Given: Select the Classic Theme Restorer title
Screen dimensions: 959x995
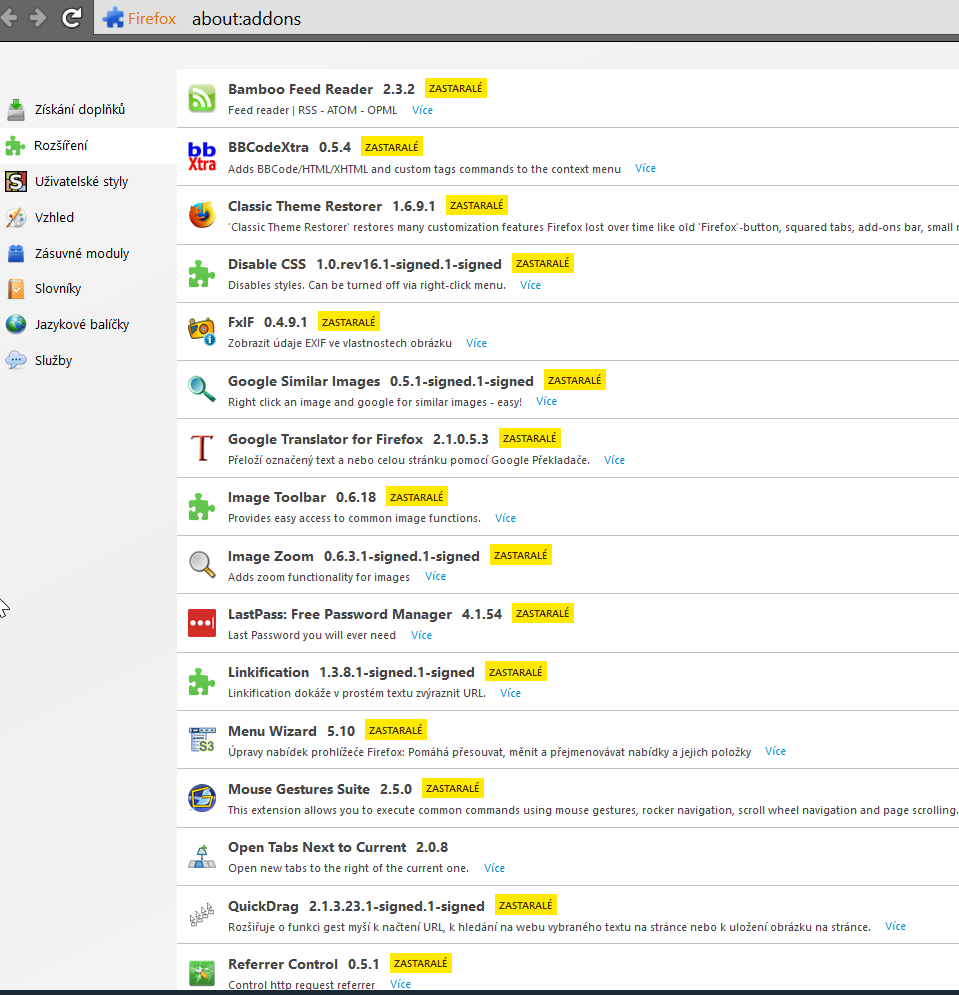Looking at the screenshot, I should pos(305,206).
